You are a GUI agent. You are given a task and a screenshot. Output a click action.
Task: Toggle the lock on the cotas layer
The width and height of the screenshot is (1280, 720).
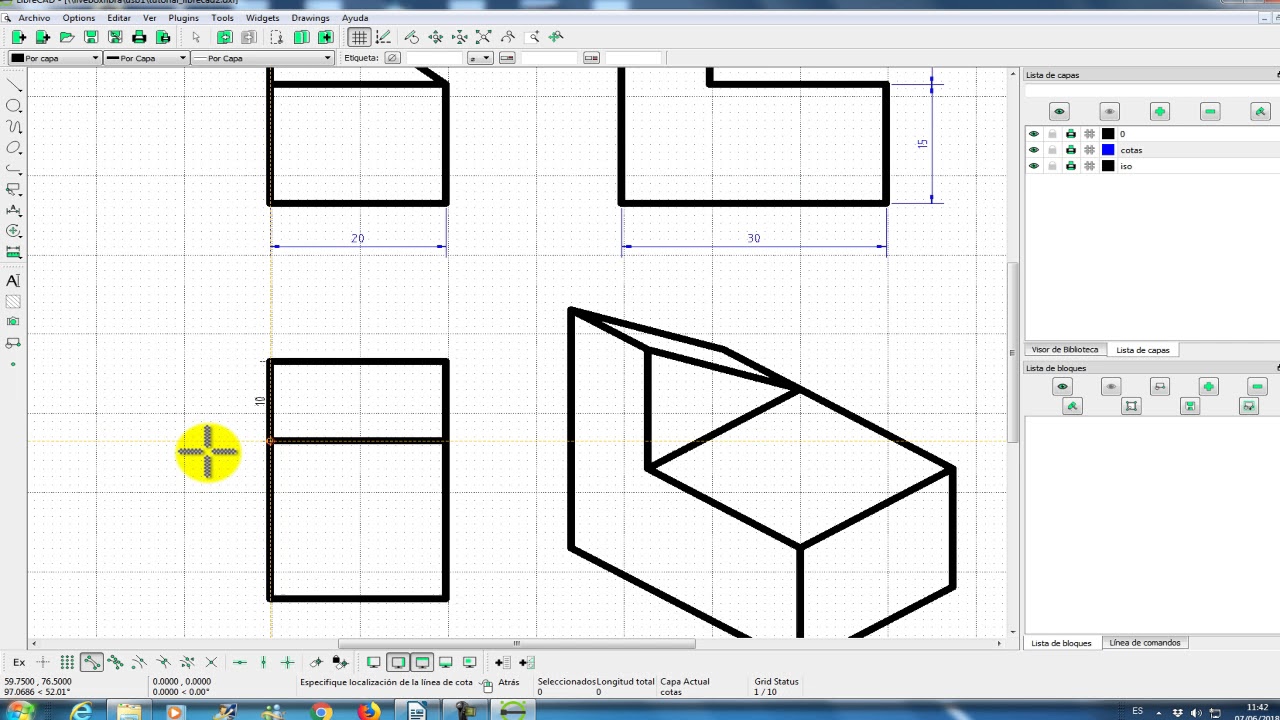click(1052, 150)
